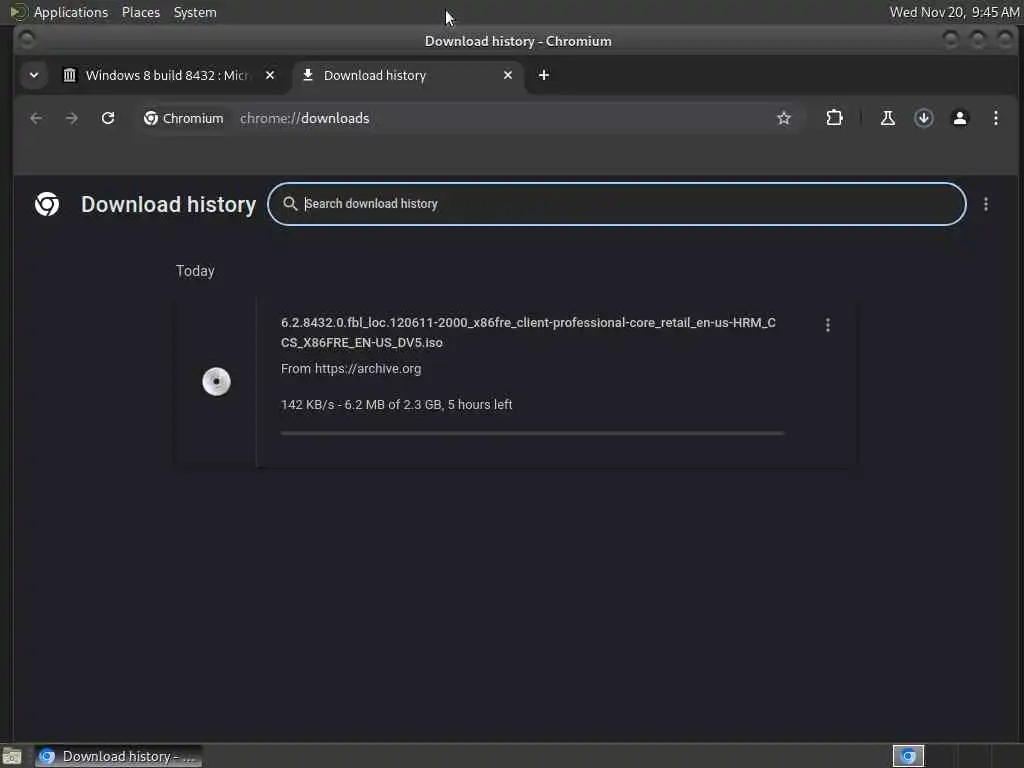The width and height of the screenshot is (1024, 768).
Task: Open the Extensions puzzle icon
Action: tap(834, 118)
